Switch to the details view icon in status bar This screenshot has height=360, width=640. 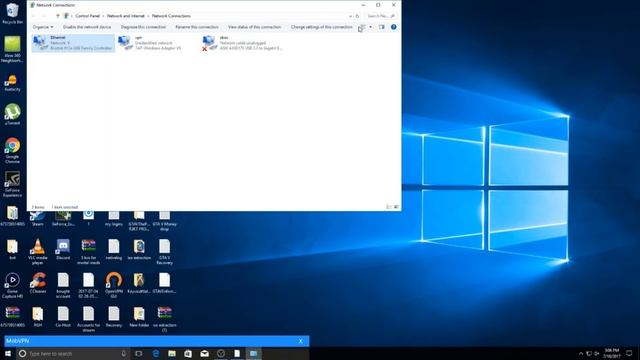(388, 207)
